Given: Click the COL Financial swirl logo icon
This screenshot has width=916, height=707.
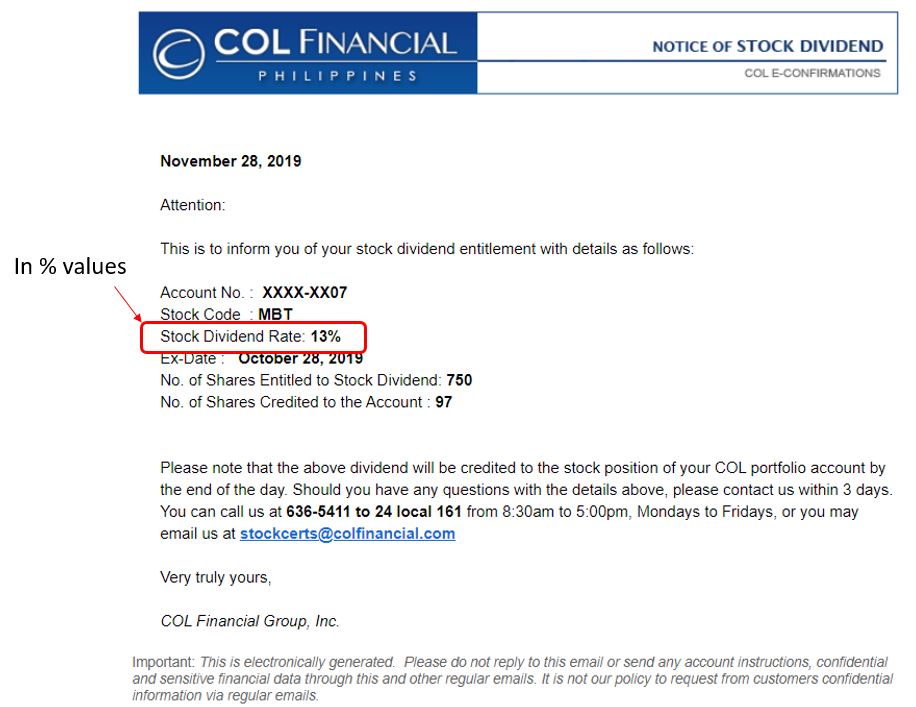Looking at the screenshot, I should [x=179, y=54].
